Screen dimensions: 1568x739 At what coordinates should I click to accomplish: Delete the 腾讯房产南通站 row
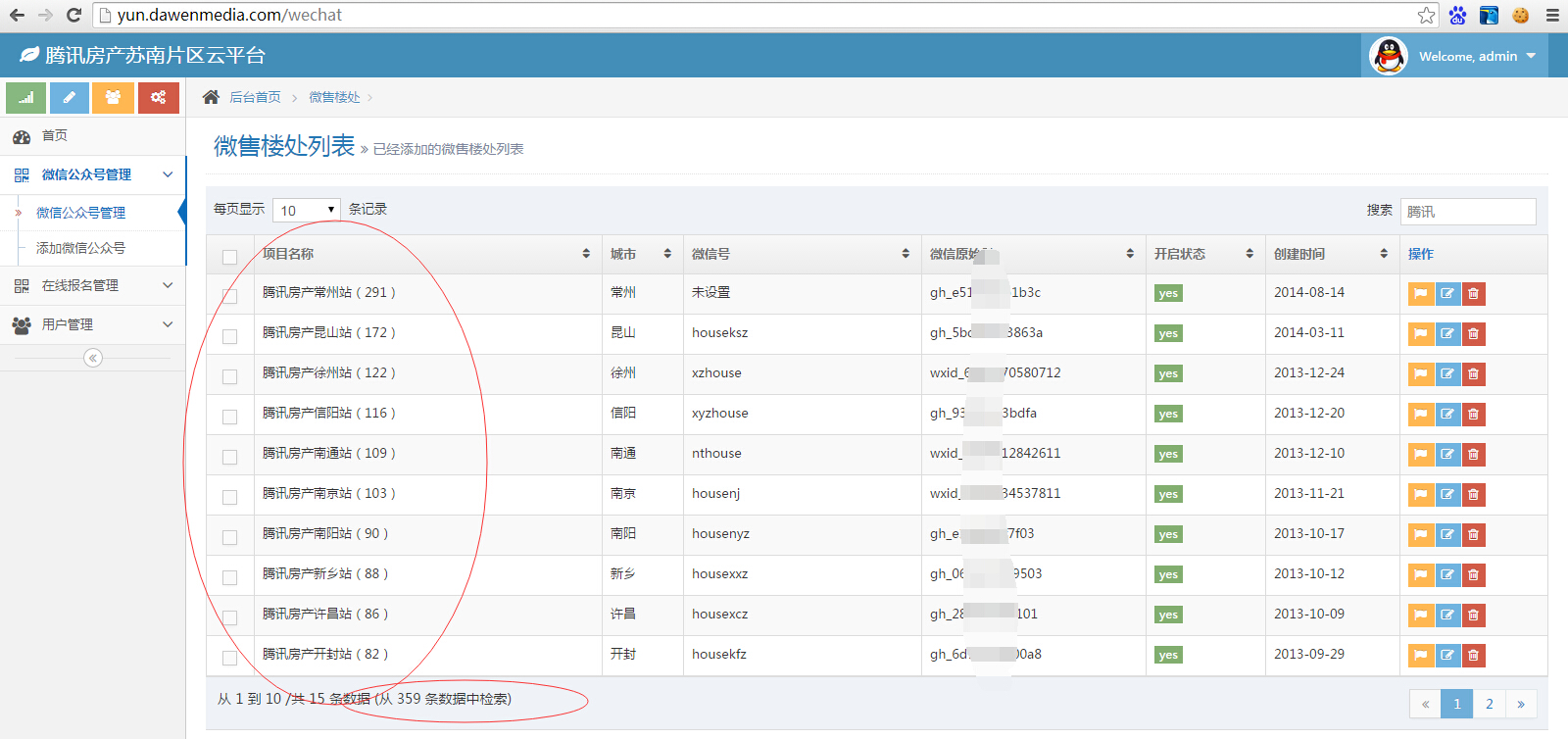1473,454
